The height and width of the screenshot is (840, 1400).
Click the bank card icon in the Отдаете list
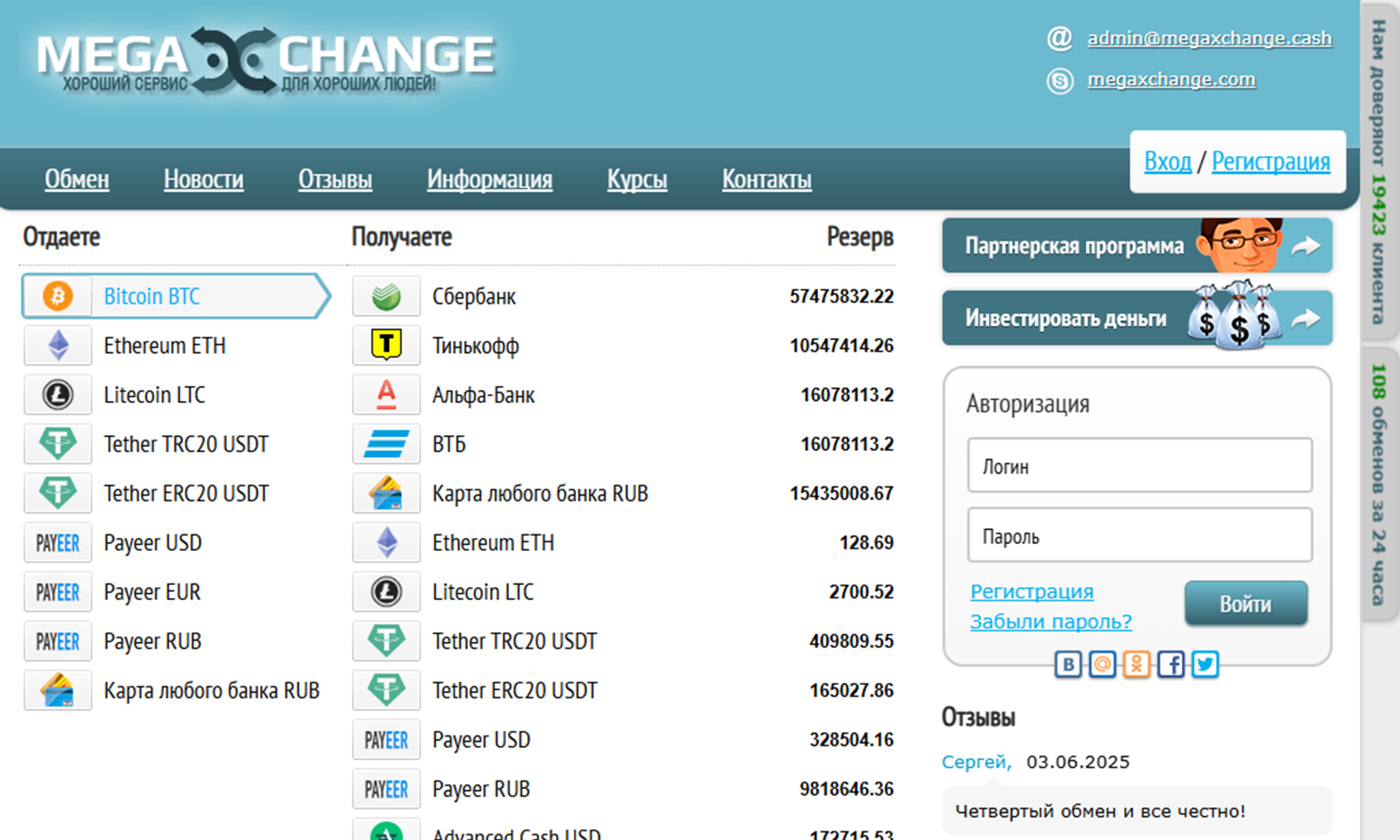[x=58, y=690]
